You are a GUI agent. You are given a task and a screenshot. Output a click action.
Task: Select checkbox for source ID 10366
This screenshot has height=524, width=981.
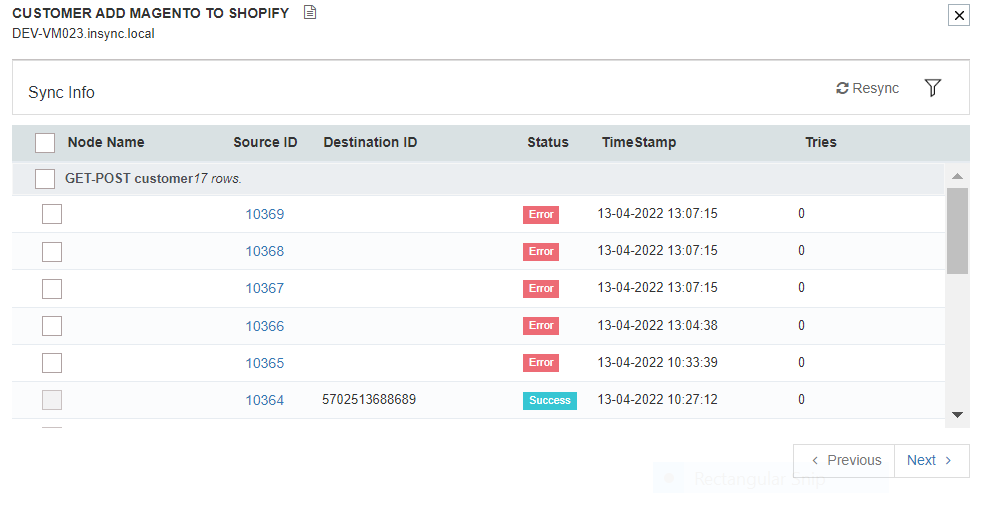click(x=52, y=326)
